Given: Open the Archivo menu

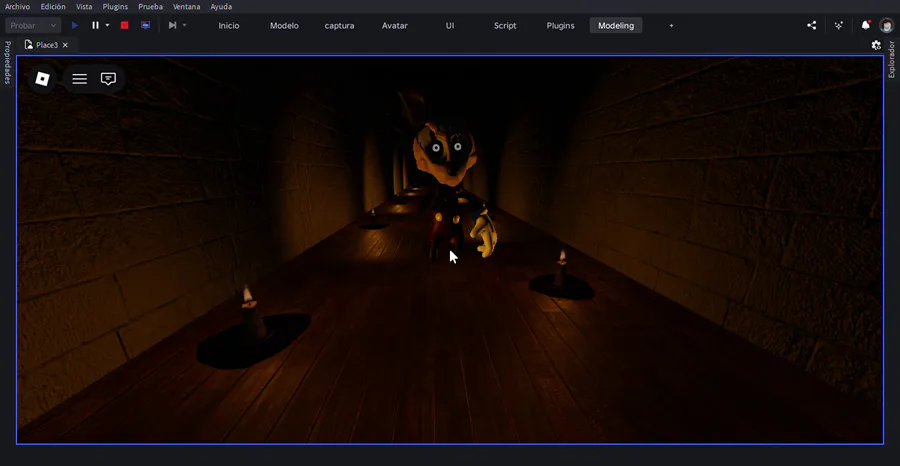Looking at the screenshot, I should [x=17, y=7].
